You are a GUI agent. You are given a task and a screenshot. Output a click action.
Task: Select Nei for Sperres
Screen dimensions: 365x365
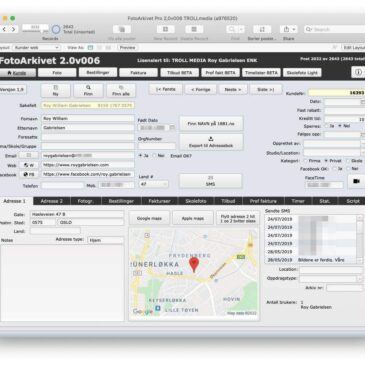(340, 126)
